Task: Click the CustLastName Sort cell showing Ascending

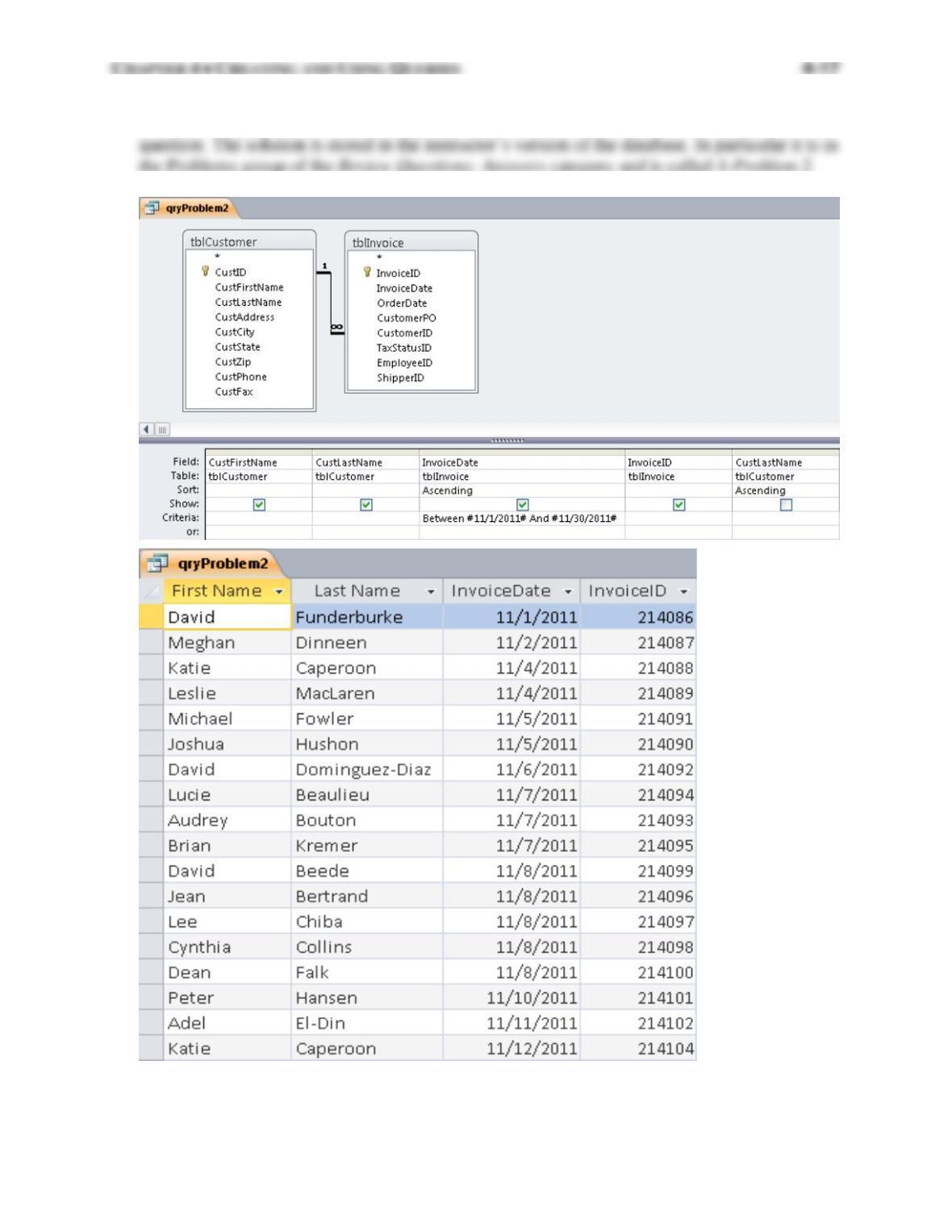Action: tap(785, 491)
